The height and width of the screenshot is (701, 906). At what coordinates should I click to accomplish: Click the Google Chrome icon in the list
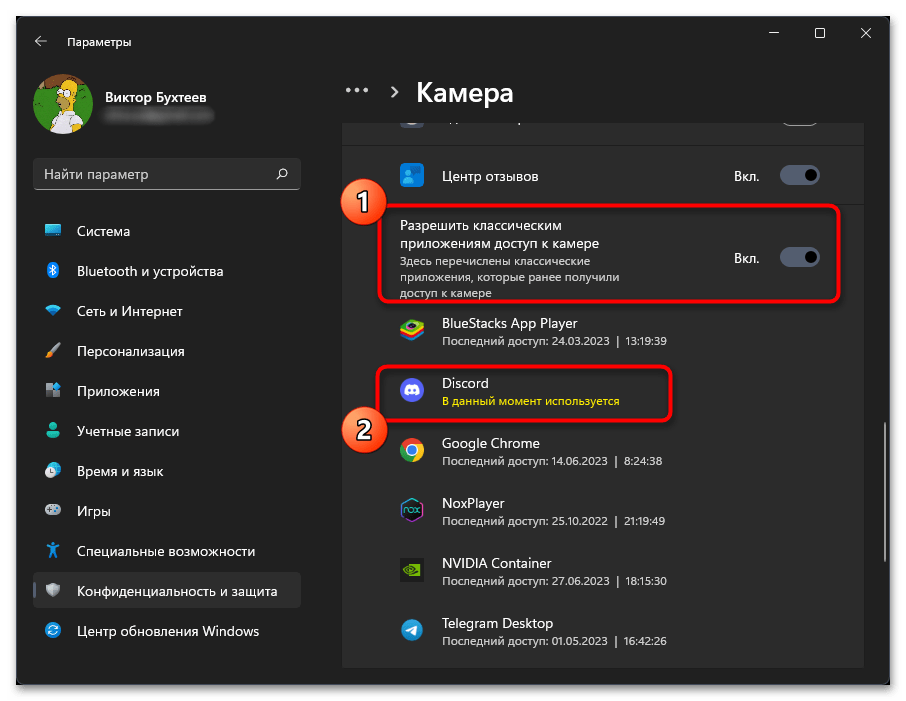pos(412,450)
